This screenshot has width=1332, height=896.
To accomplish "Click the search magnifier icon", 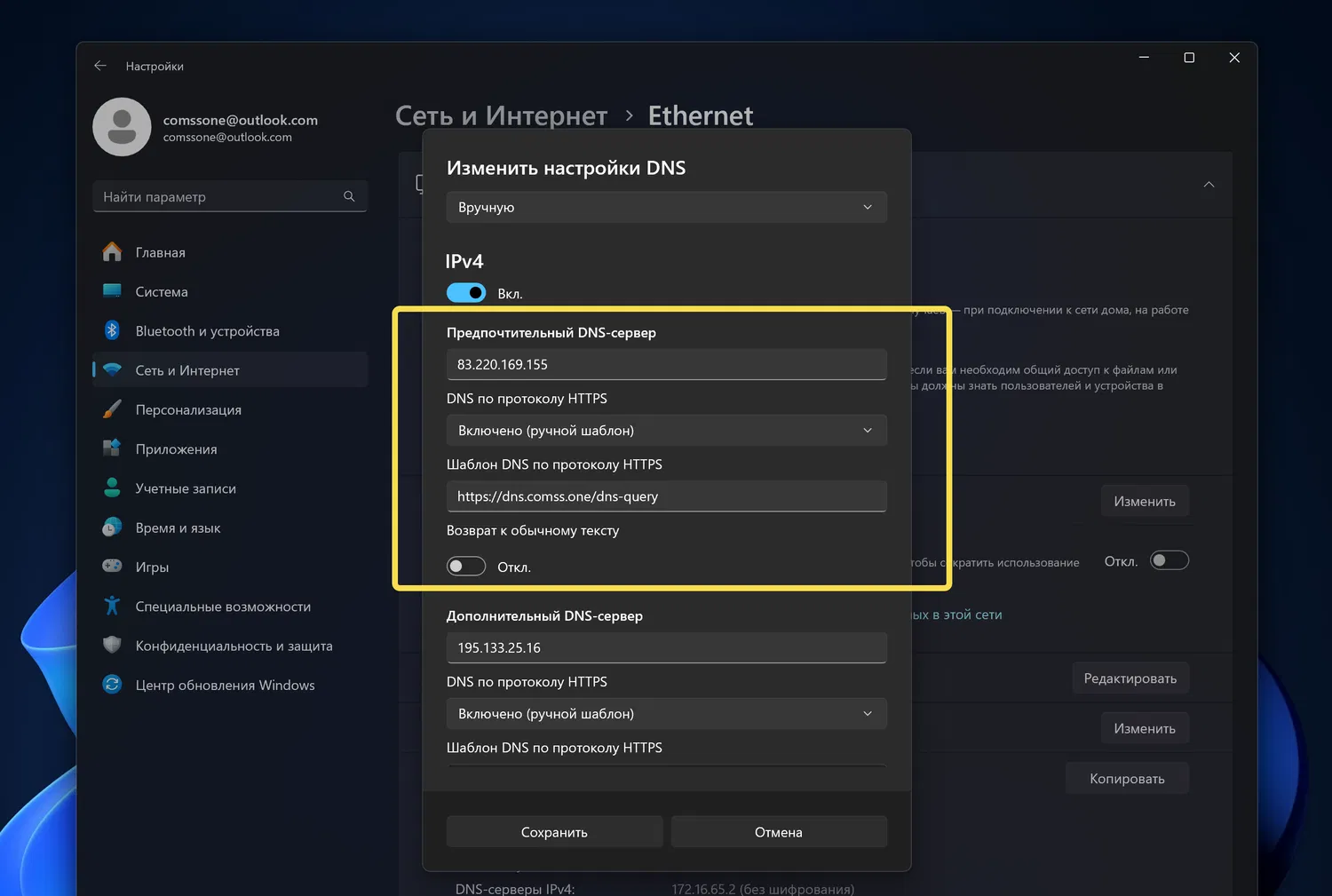I will [349, 196].
